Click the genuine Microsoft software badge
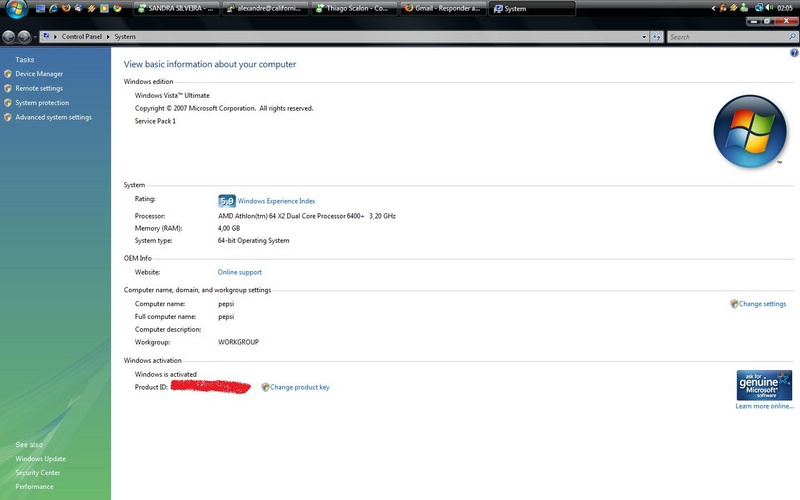Image resolution: width=800 pixels, height=500 pixels. point(764,385)
